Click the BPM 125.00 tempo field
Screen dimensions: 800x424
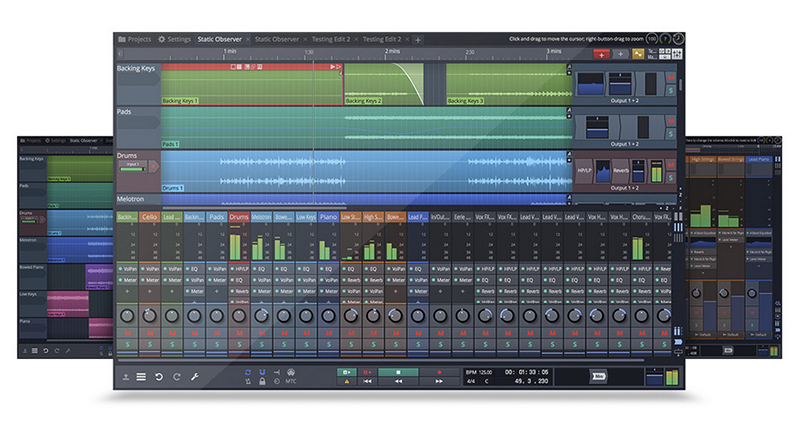[x=481, y=371]
